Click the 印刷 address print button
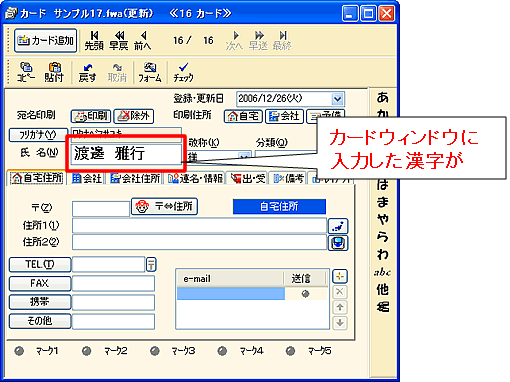 coord(91,116)
